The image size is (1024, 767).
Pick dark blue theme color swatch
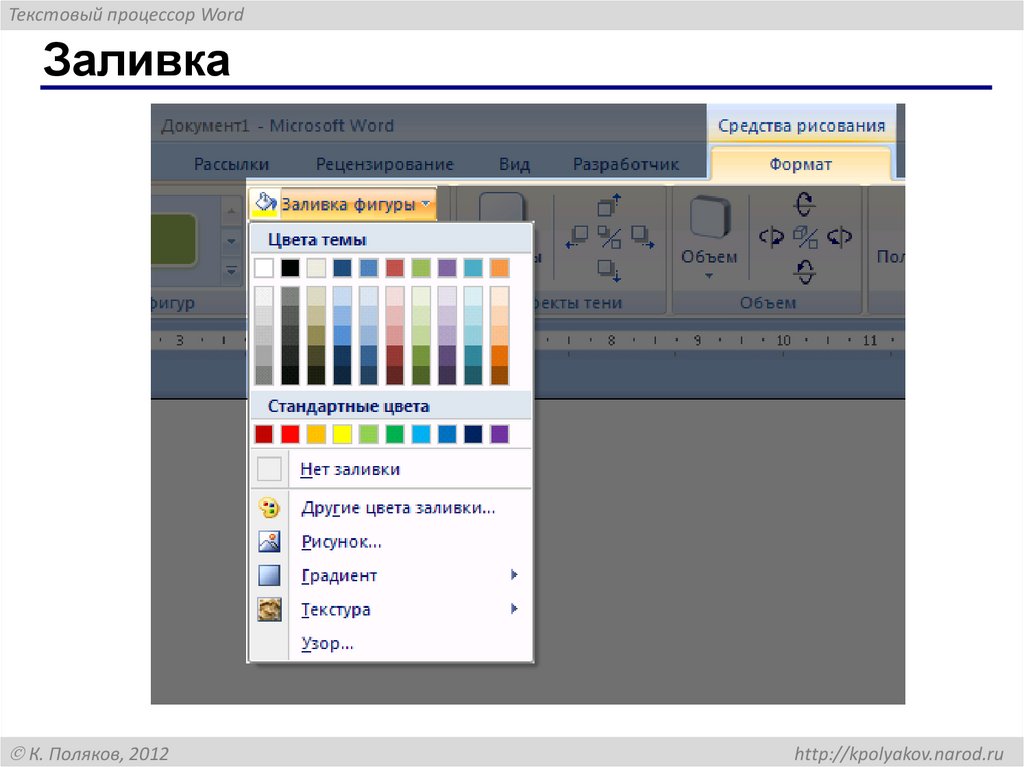click(x=342, y=268)
